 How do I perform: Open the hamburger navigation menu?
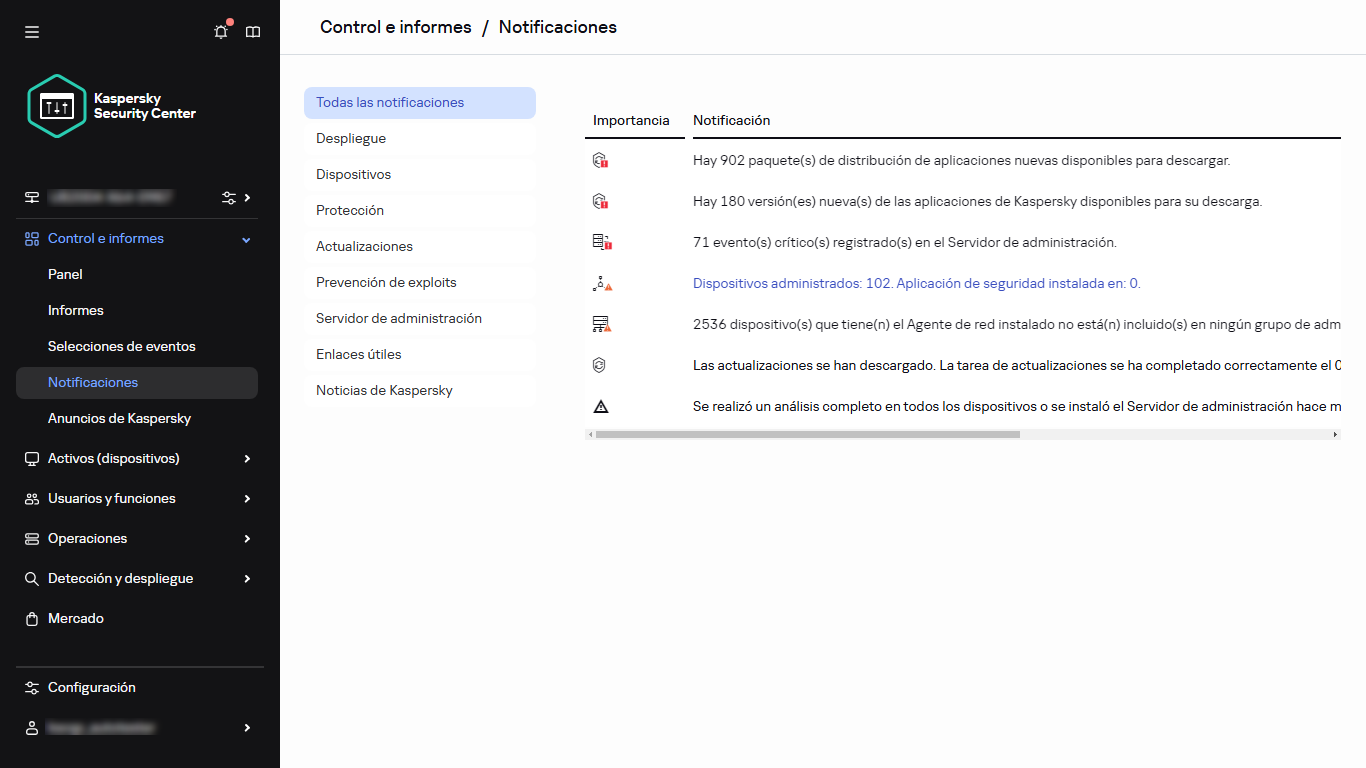pyautogui.click(x=32, y=31)
